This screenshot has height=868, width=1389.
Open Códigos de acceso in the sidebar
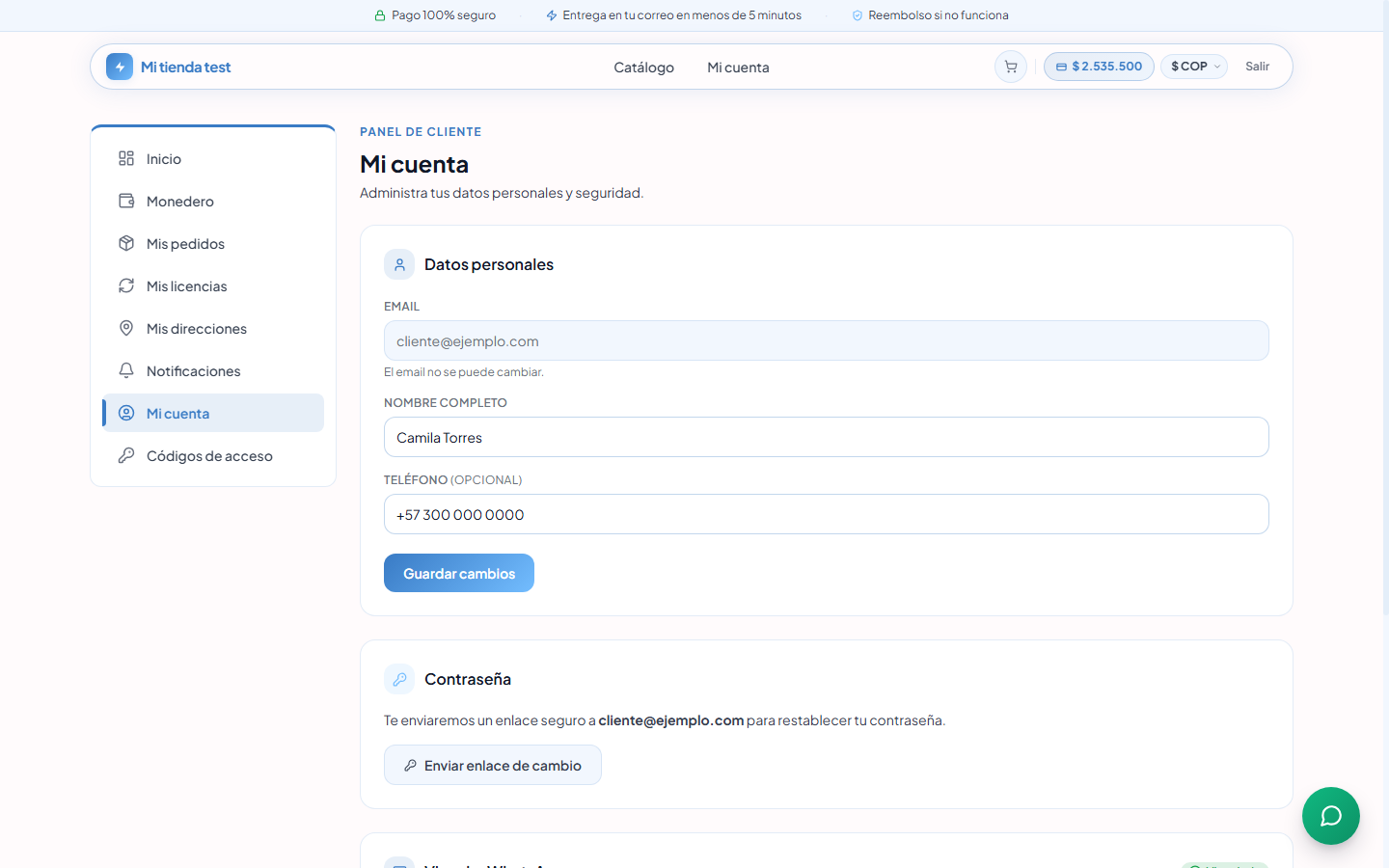click(x=213, y=455)
